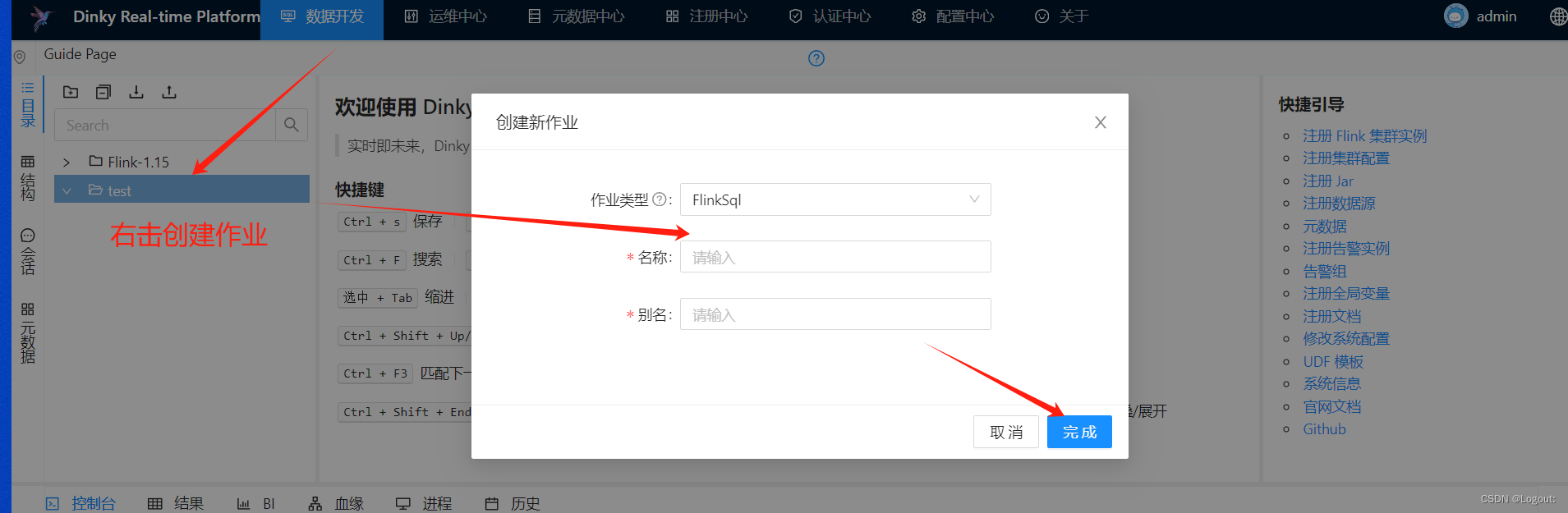Open UDF 模板 link

pyautogui.click(x=1332, y=361)
